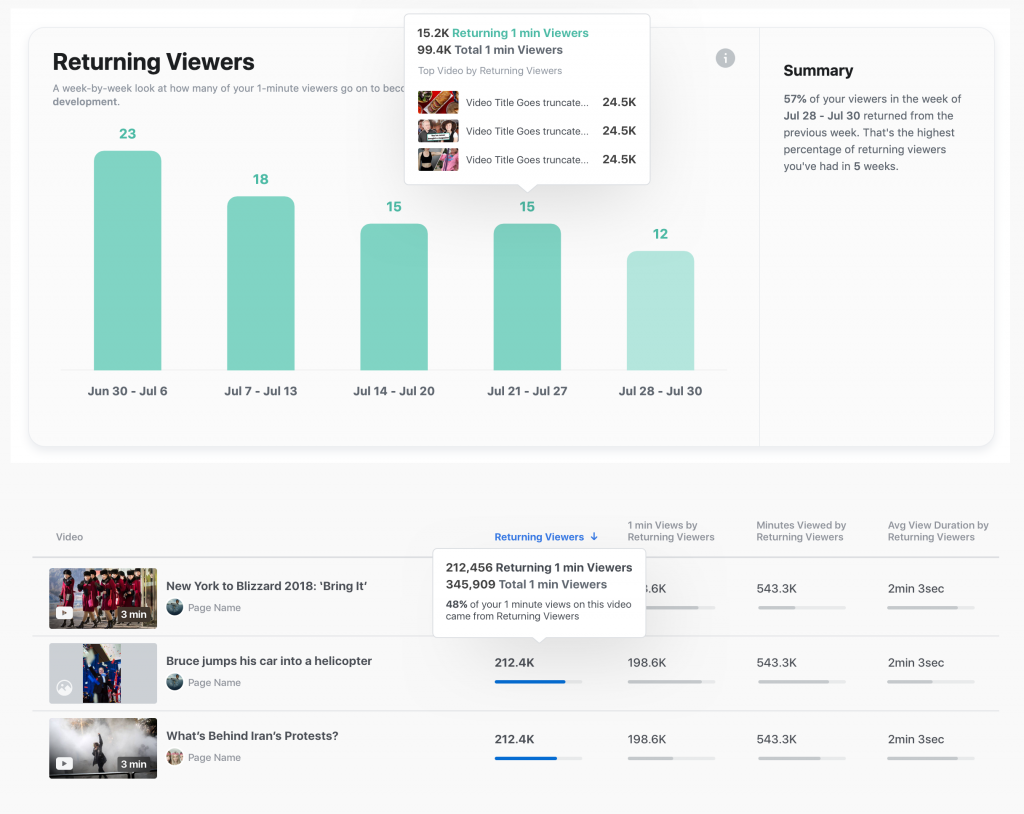Click page avatar under What's Behind Iran's Protests
Screen dimensions: 1024x814
click(175, 757)
